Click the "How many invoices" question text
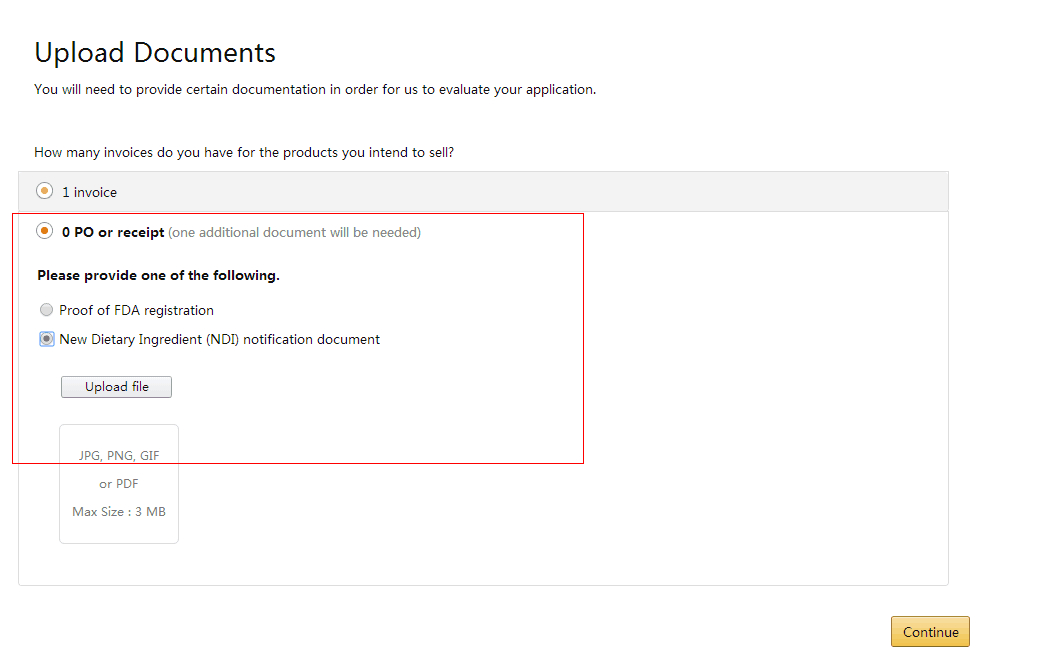1050x657 pixels. pyautogui.click(x=244, y=153)
